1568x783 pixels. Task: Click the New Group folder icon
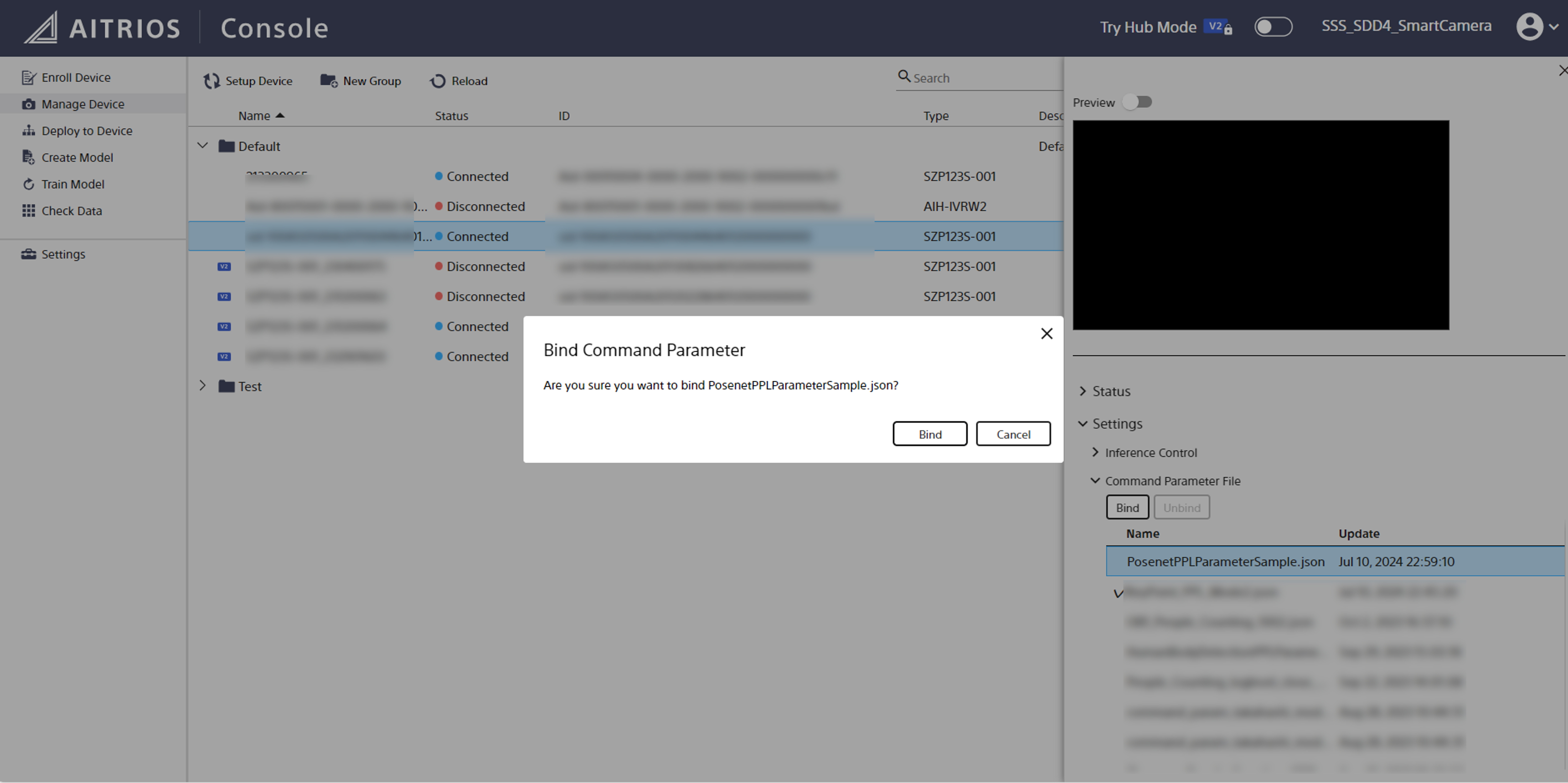[329, 81]
